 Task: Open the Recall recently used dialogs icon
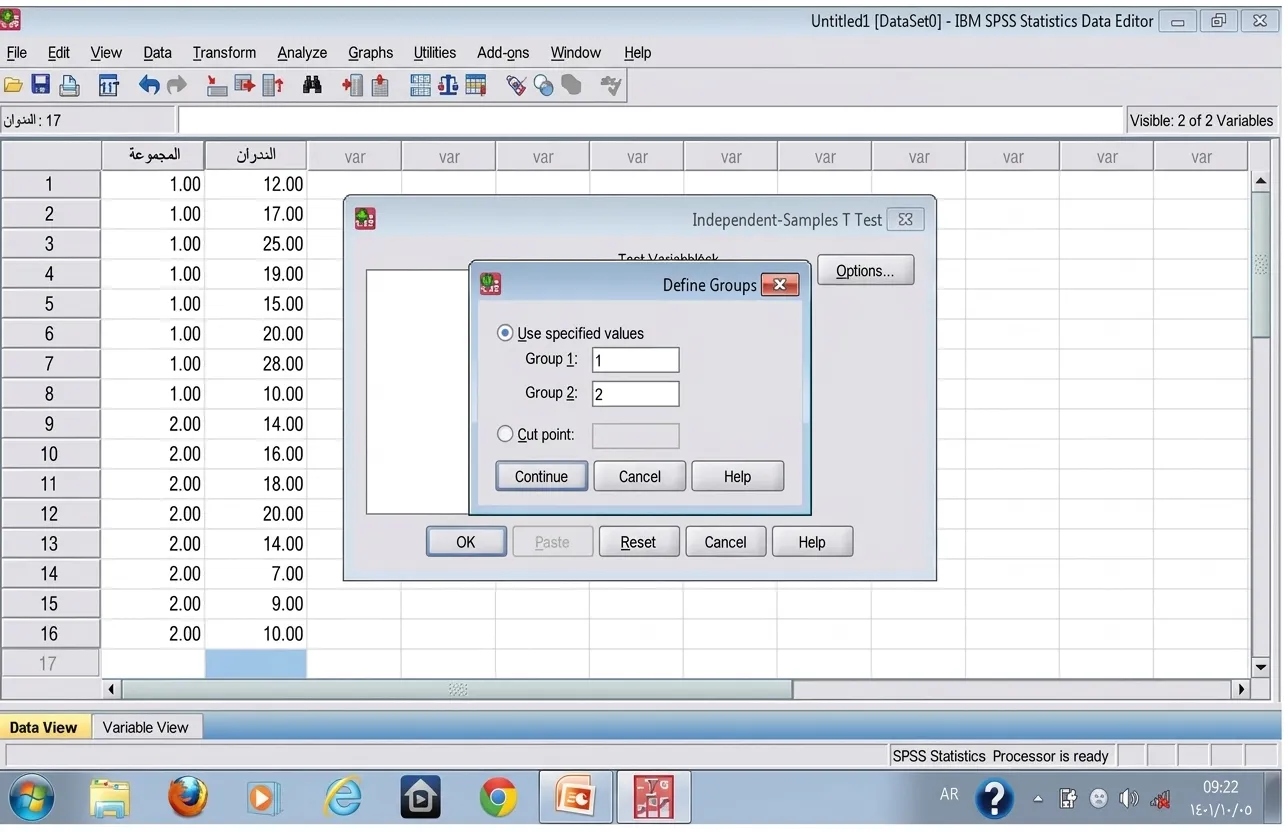tap(108, 86)
